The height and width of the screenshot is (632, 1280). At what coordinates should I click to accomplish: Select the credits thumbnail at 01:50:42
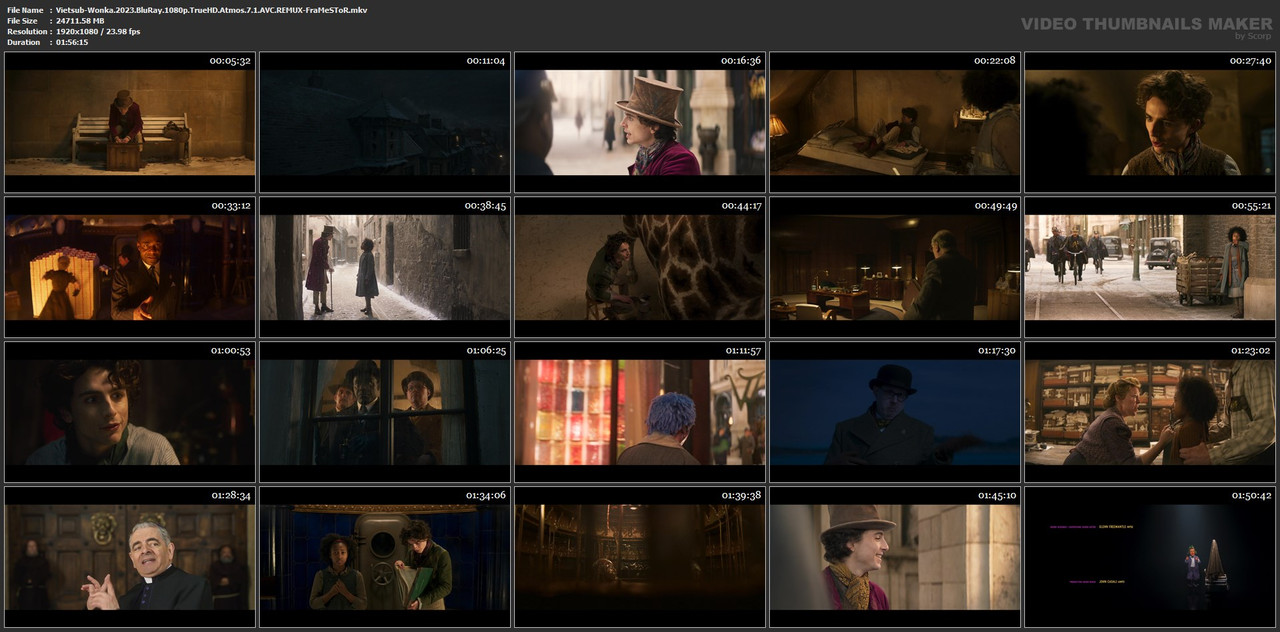coord(1150,557)
